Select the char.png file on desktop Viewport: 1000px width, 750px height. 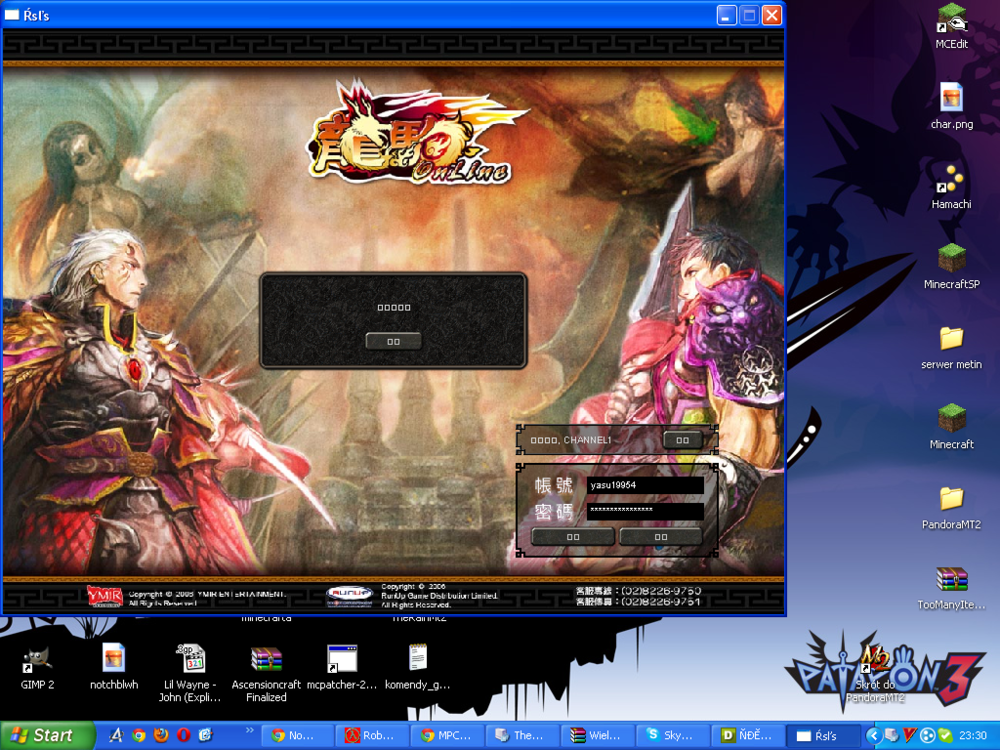(x=951, y=107)
